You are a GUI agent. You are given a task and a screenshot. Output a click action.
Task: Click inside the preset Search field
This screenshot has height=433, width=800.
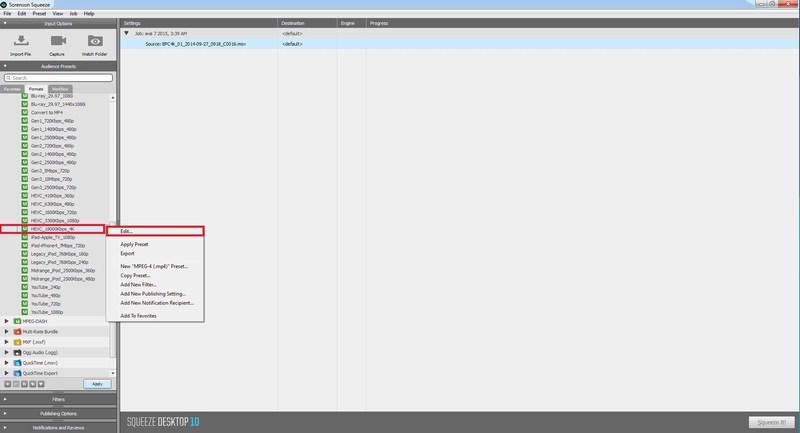tap(58, 78)
